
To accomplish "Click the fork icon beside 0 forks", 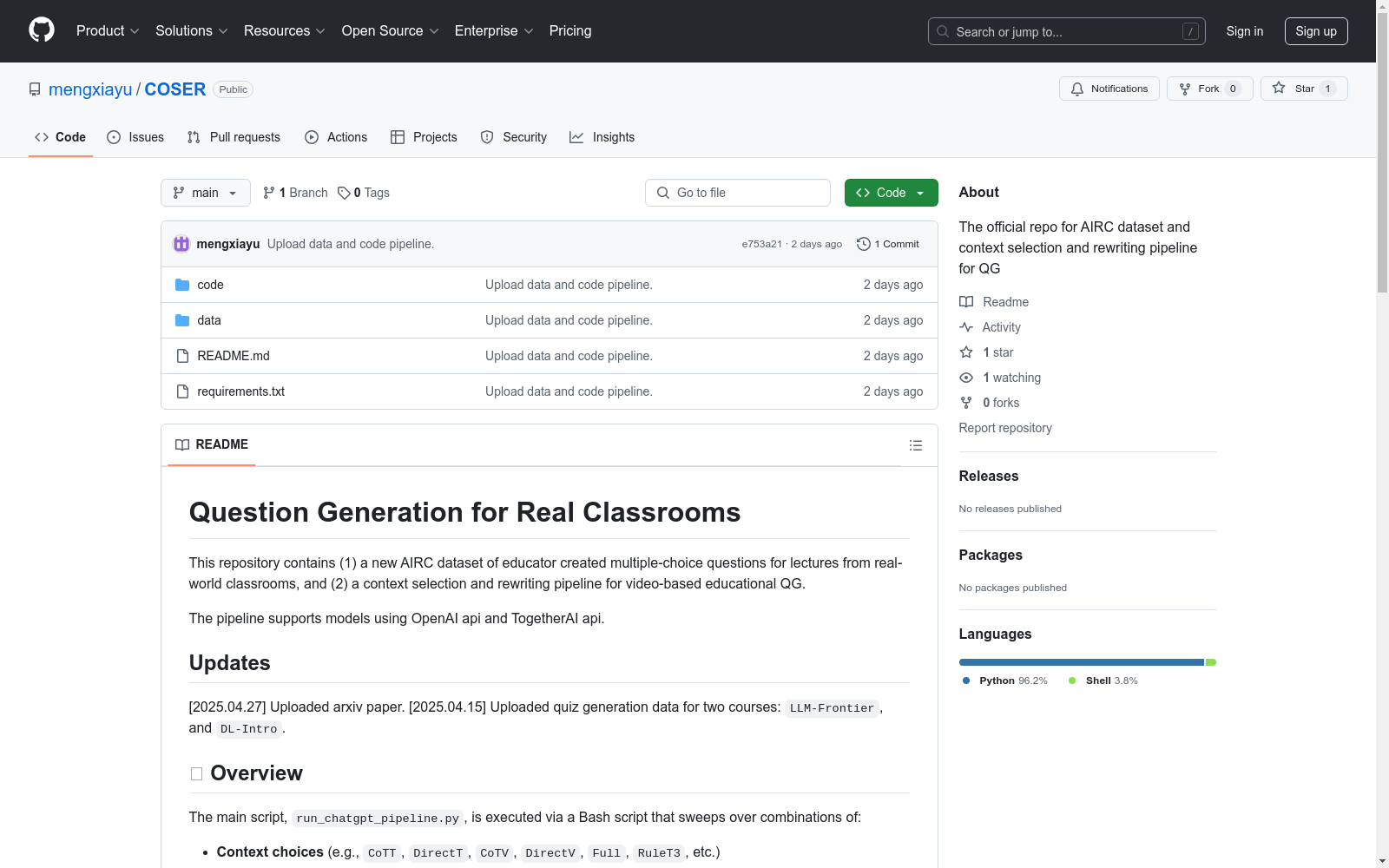I will pos(966,403).
